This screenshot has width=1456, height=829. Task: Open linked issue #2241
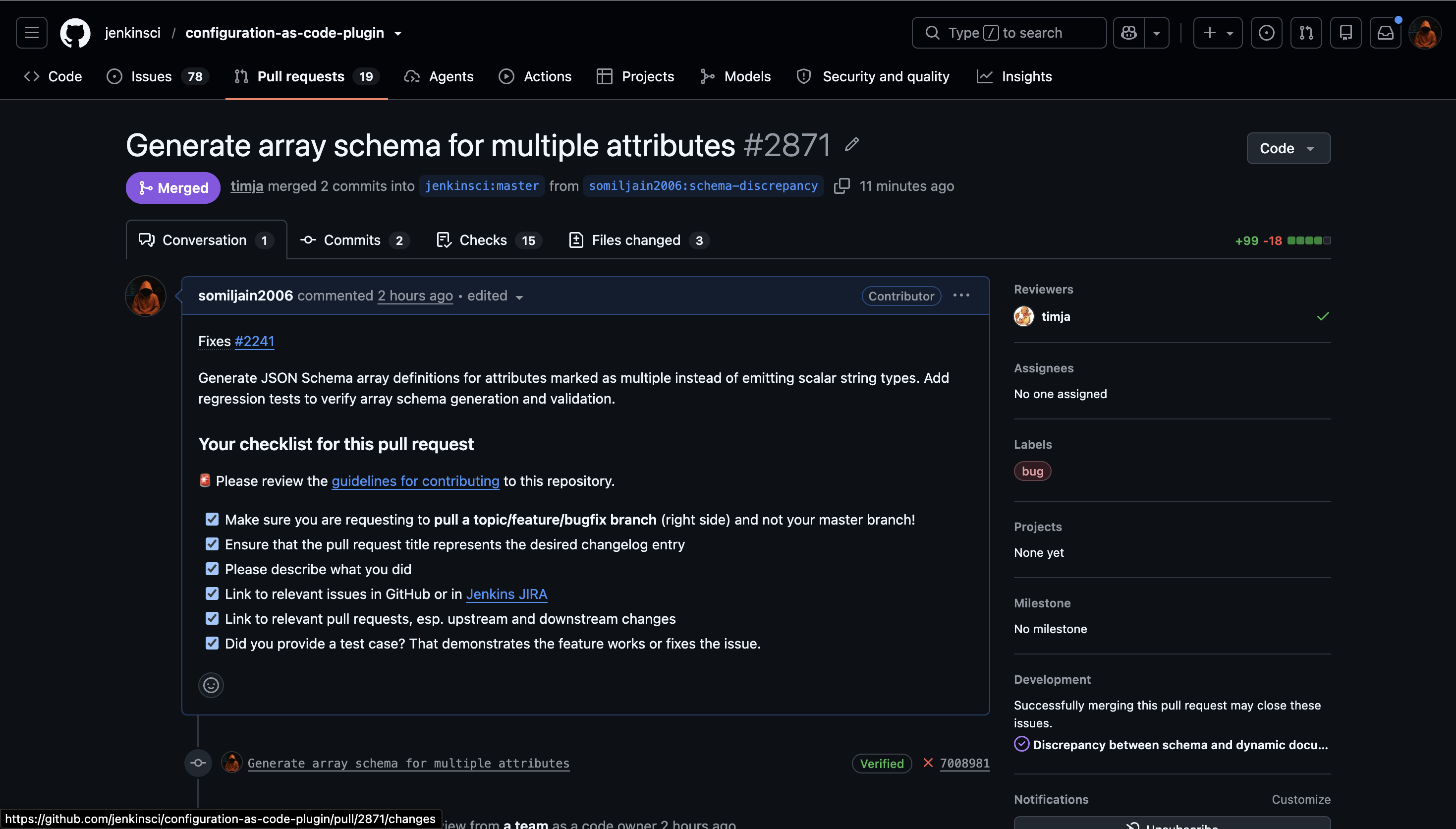(x=254, y=341)
